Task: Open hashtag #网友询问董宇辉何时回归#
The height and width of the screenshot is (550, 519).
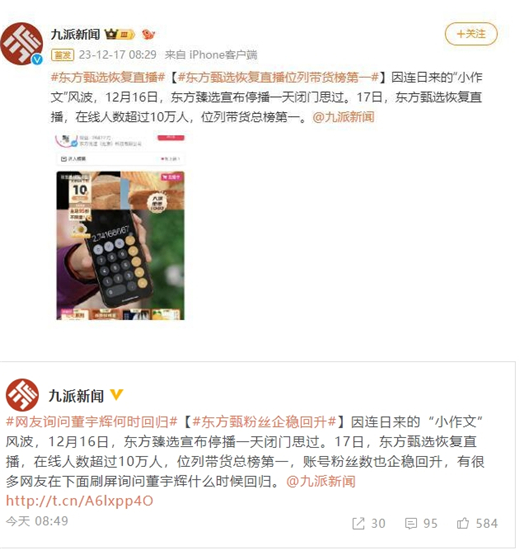Action: pos(92,422)
